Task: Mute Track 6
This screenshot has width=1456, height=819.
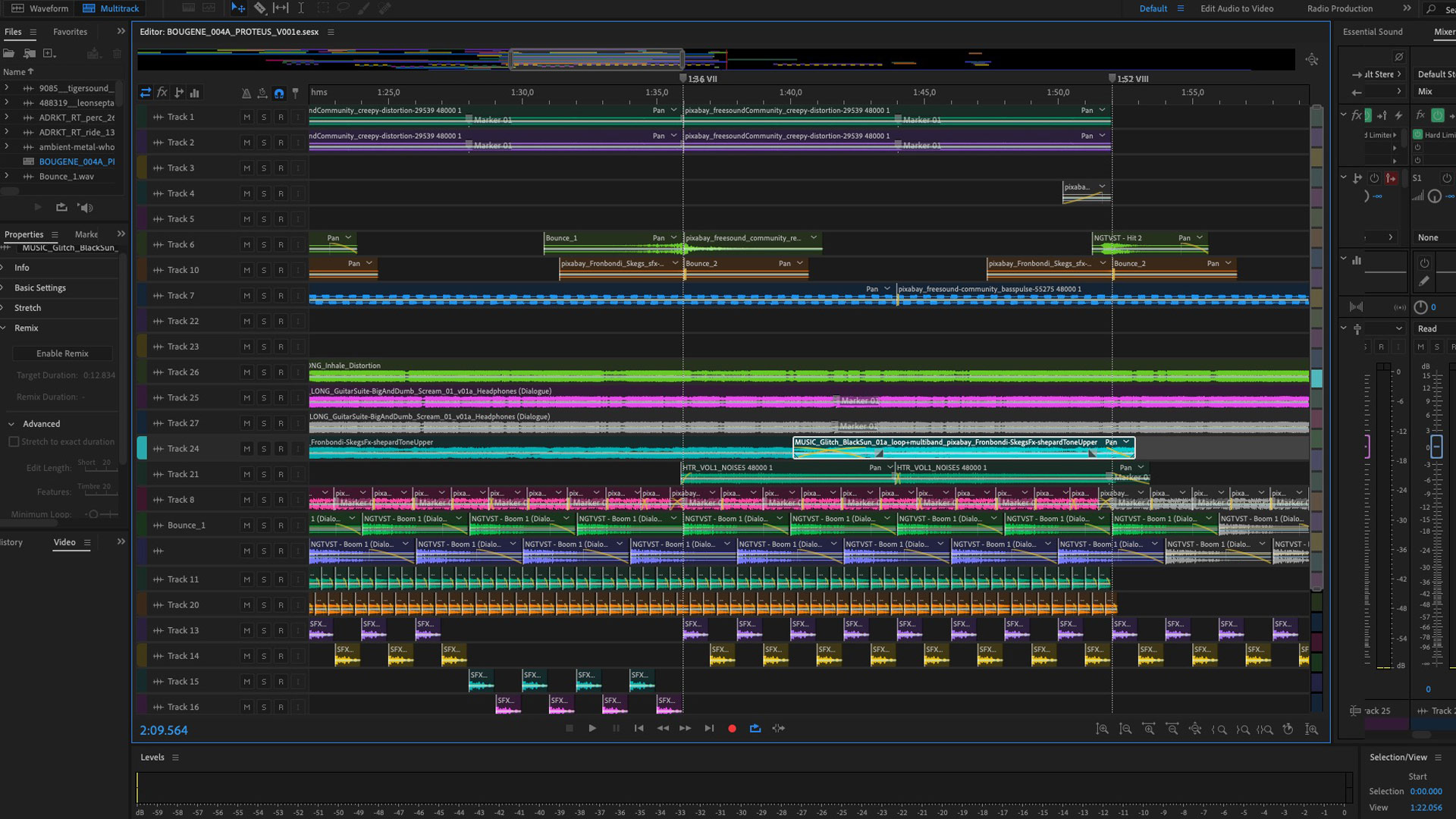Action: pos(246,245)
